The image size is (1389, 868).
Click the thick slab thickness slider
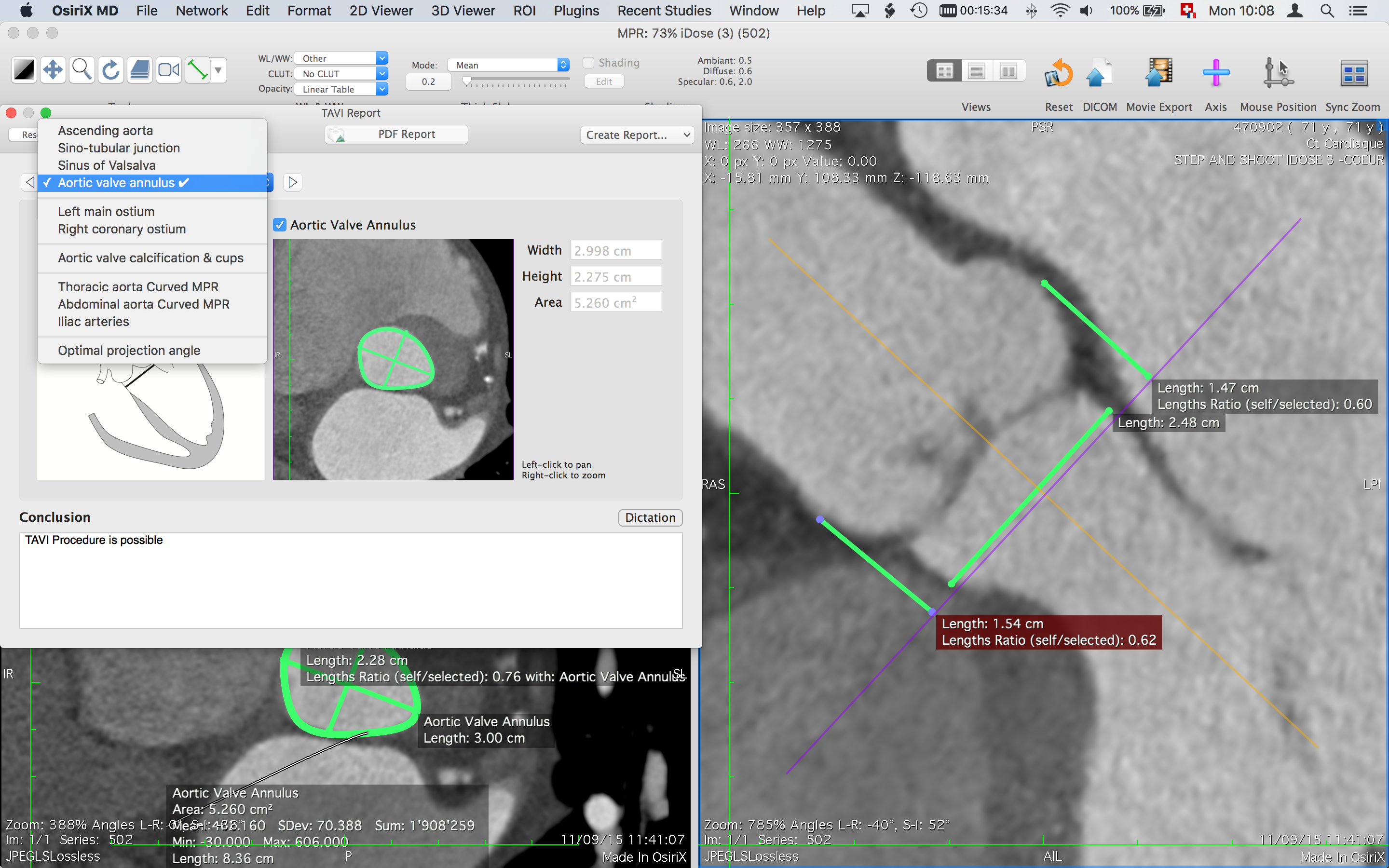[516, 82]
